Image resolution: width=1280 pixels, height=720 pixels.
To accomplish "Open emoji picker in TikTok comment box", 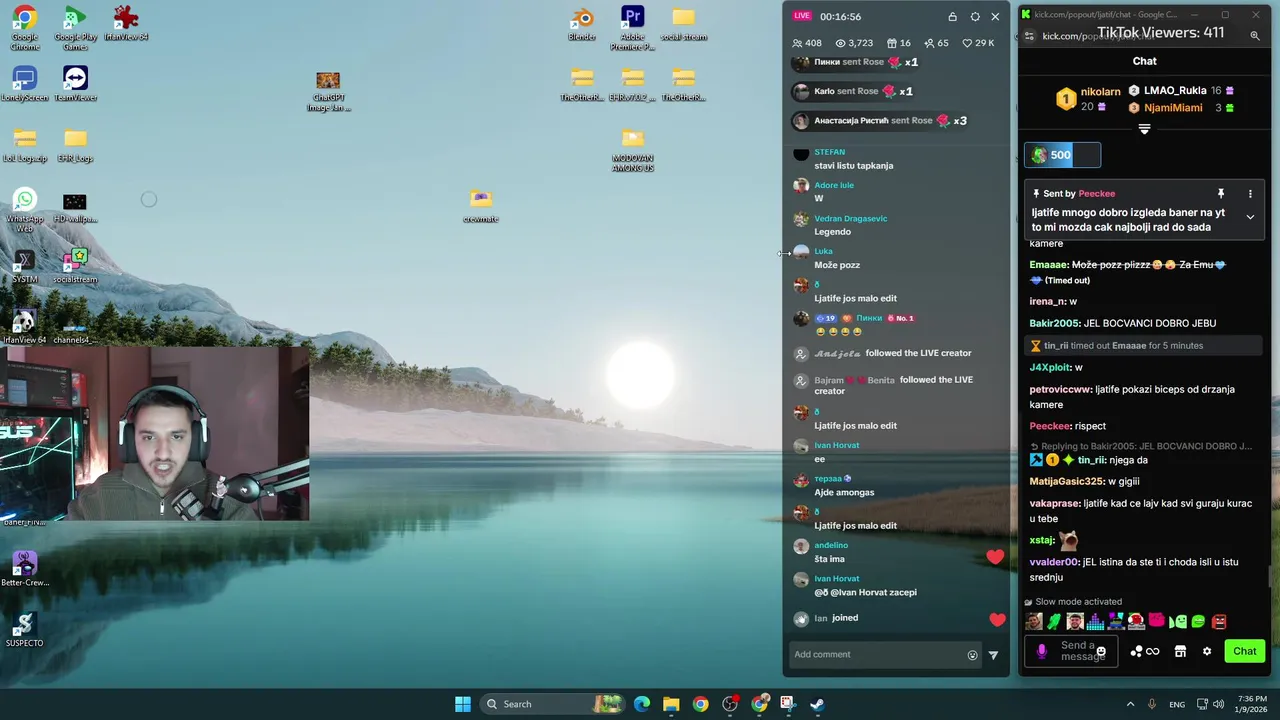I will pos(972,655).
